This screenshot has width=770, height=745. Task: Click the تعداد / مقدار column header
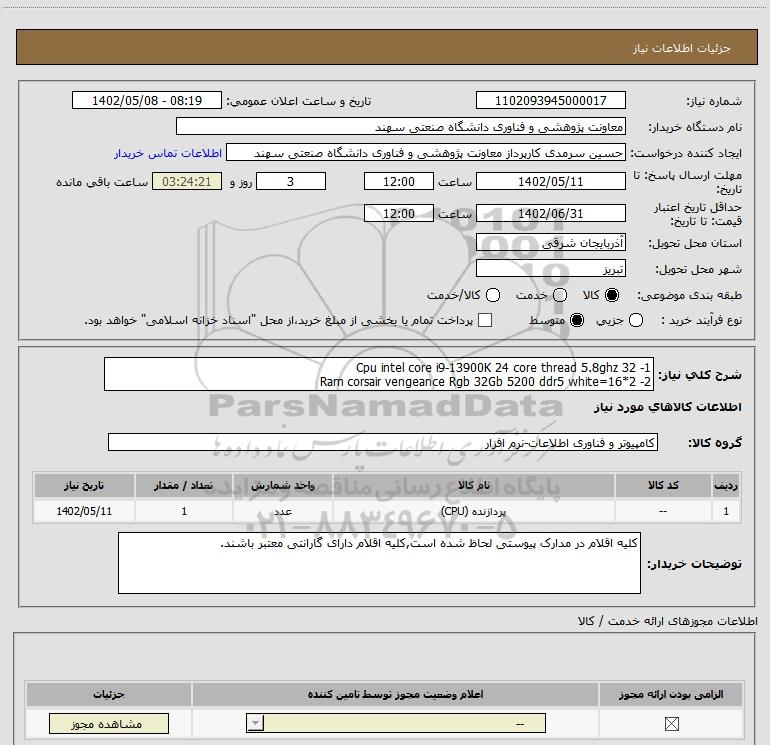184,485
